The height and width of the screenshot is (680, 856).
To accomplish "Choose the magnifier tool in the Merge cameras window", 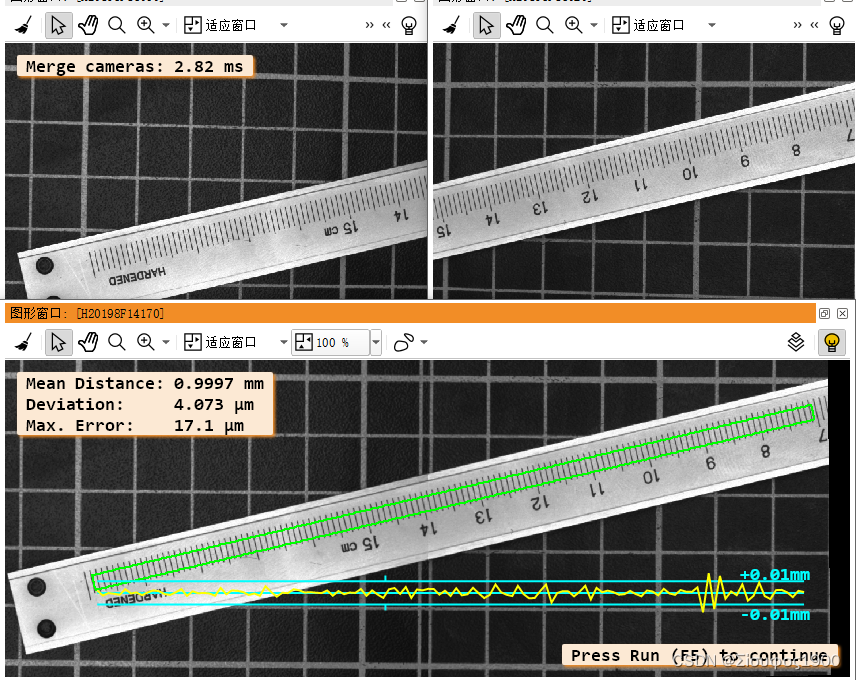I will [116, 25].
